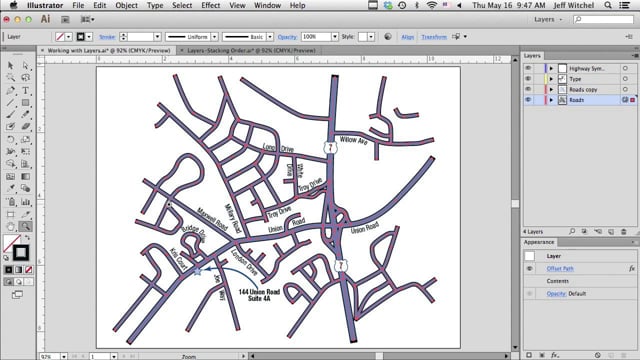Select the Pen tool

pyautogui.click(x=10, y=90)
